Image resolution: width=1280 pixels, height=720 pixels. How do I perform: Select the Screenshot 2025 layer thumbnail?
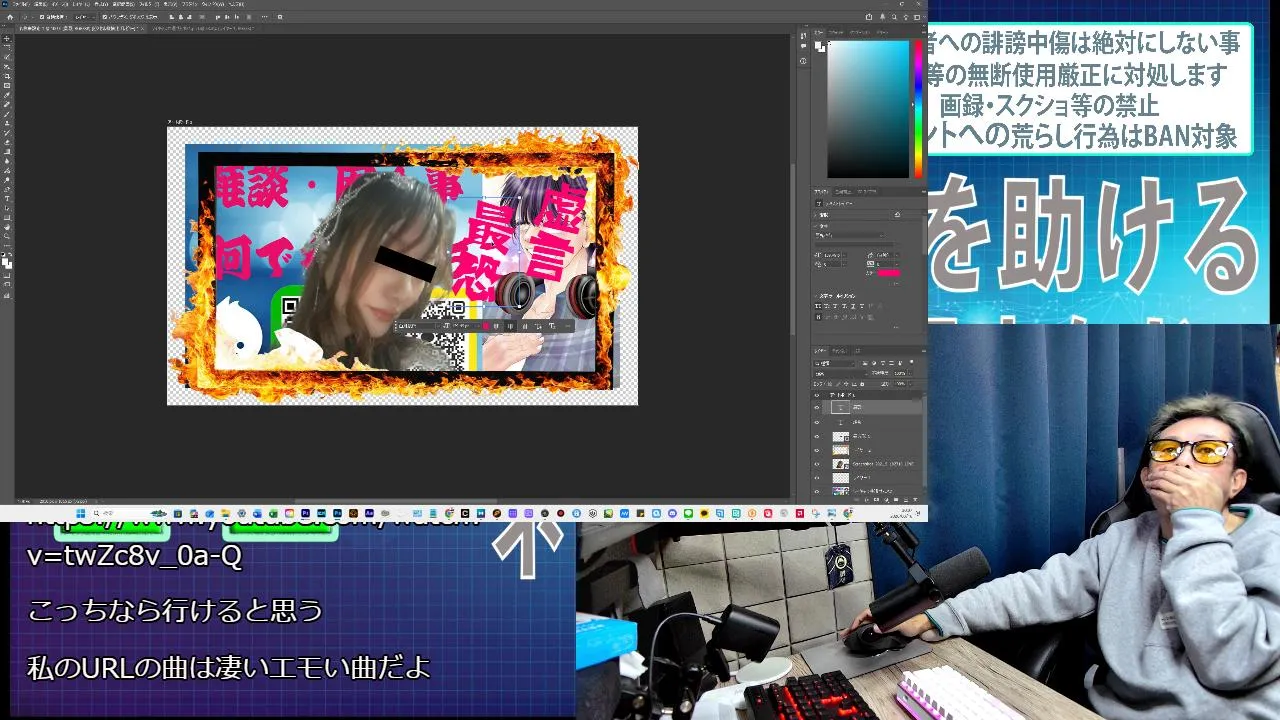point(841,464)
